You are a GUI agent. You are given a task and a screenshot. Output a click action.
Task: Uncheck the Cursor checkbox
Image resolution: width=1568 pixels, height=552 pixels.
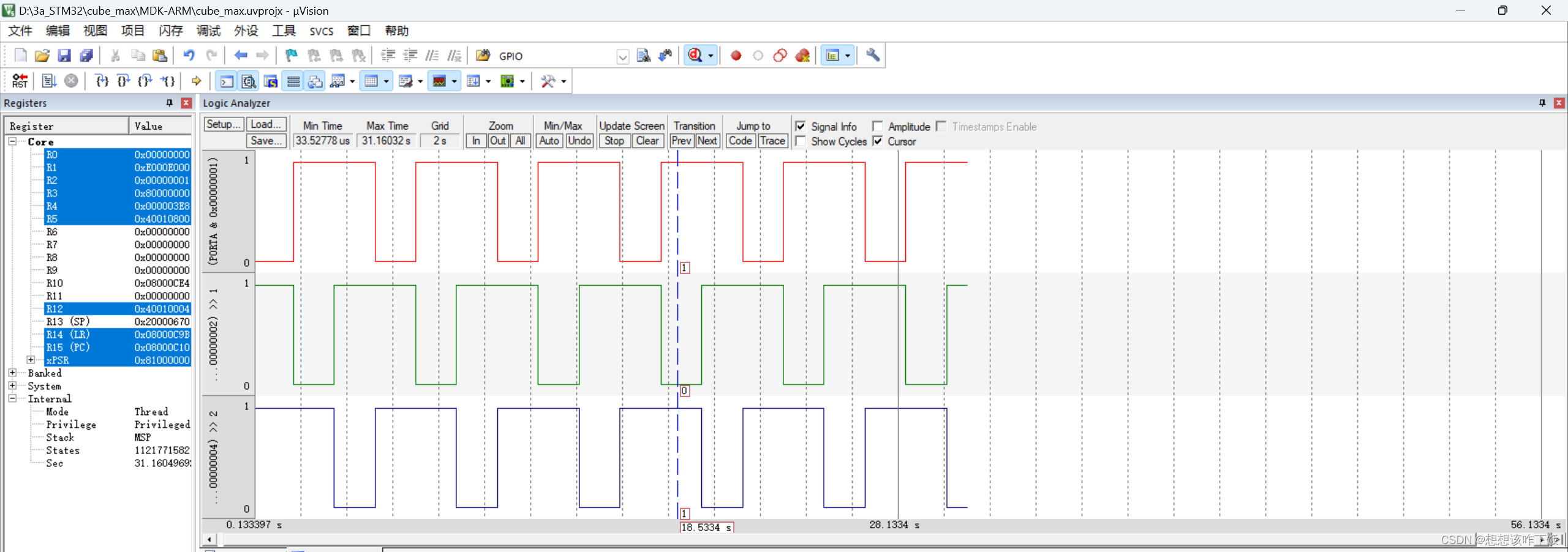click(877, 141)
